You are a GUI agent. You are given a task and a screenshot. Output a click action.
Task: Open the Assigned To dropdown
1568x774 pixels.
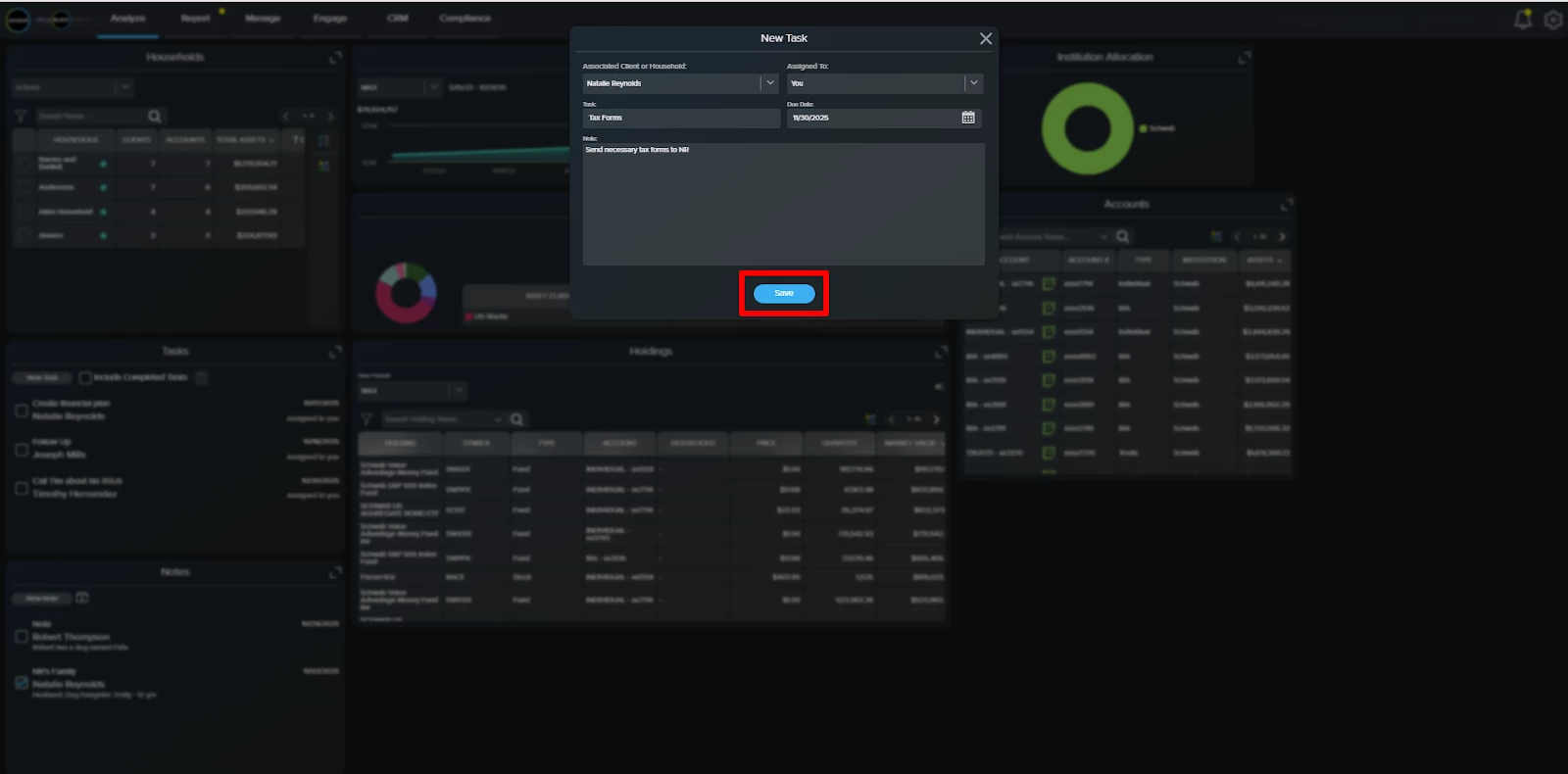tap(973, 83)
